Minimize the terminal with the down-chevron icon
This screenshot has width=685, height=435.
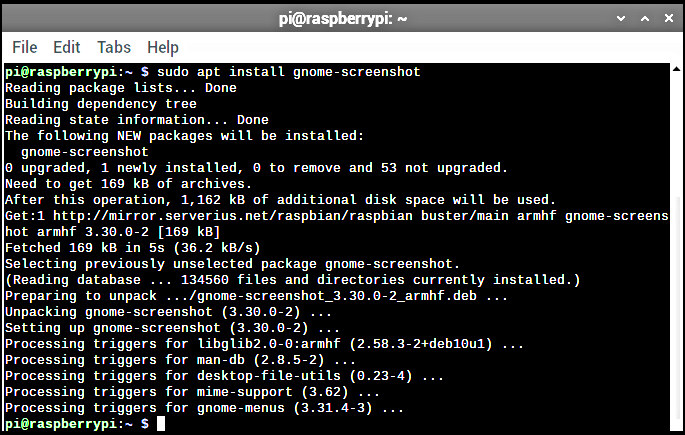pos(621,18)
